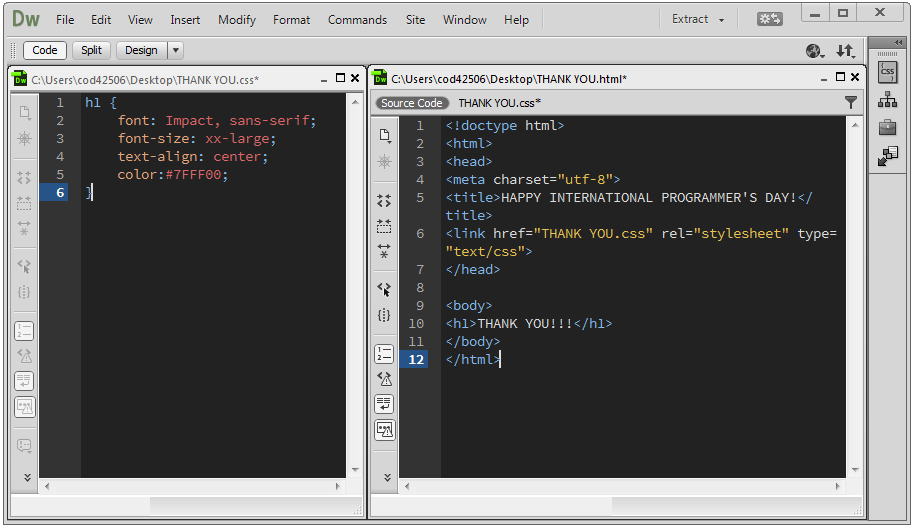Expand the collapsed panel dock with double arrows
The width and height of the screenshot is (913, 527).
point(898,43)
